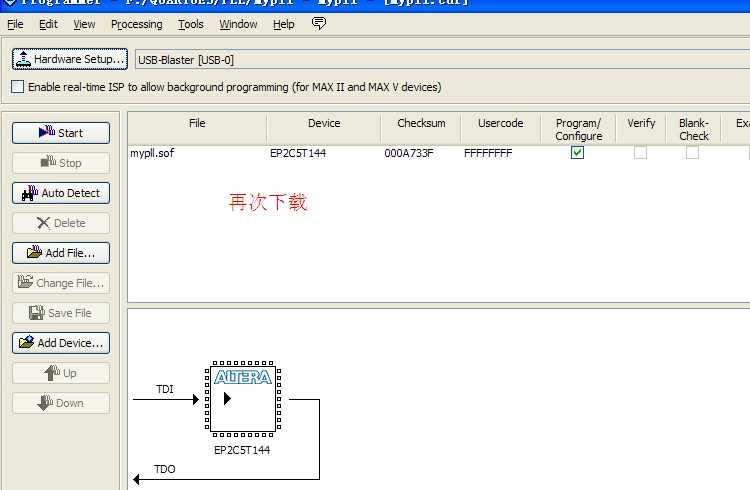This screenshot has width=750, height=490.
Task: Move the entry Up
Action: click(x=61, y=373)
